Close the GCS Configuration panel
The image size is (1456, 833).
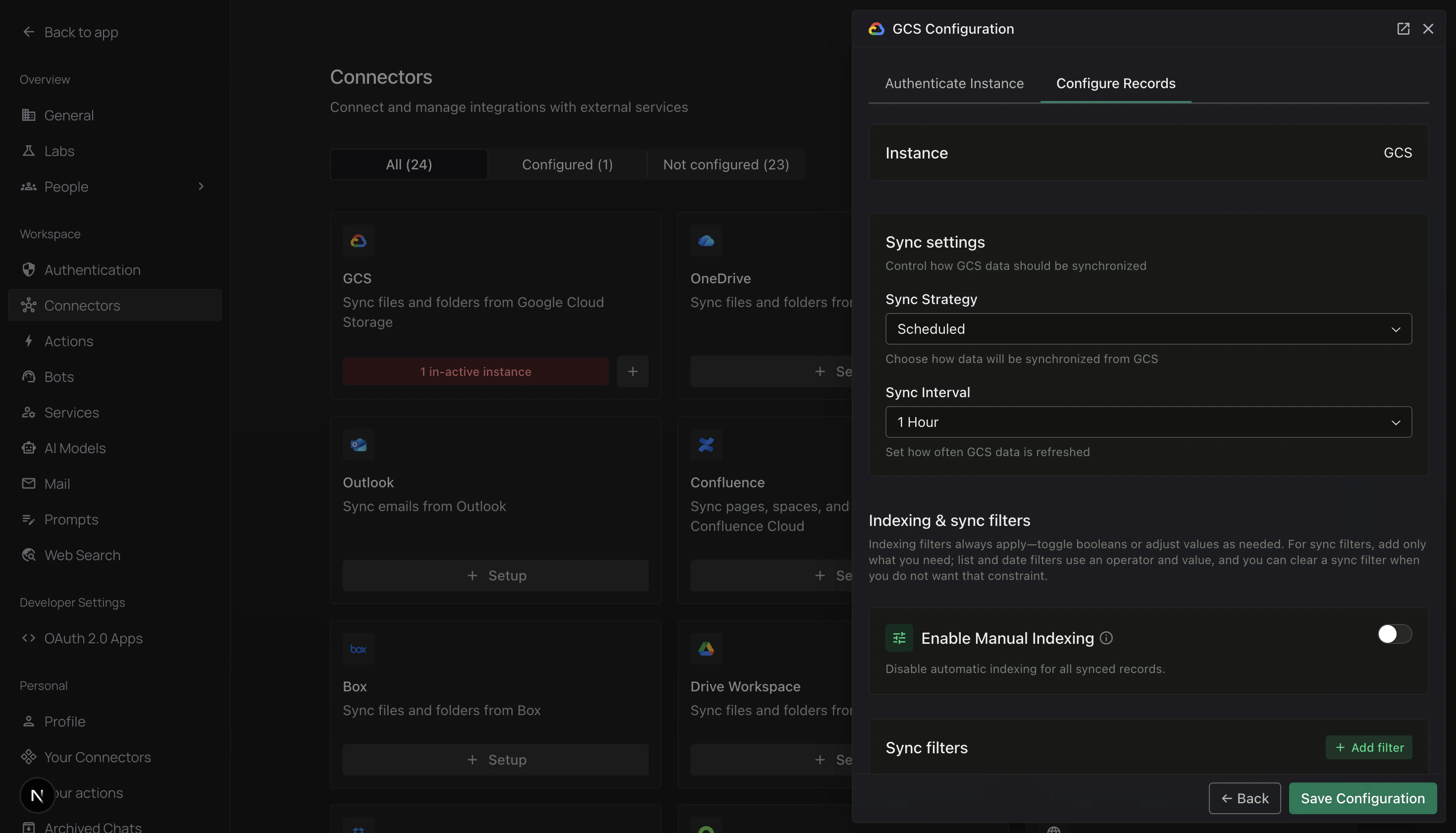[x=1428, y=29]
